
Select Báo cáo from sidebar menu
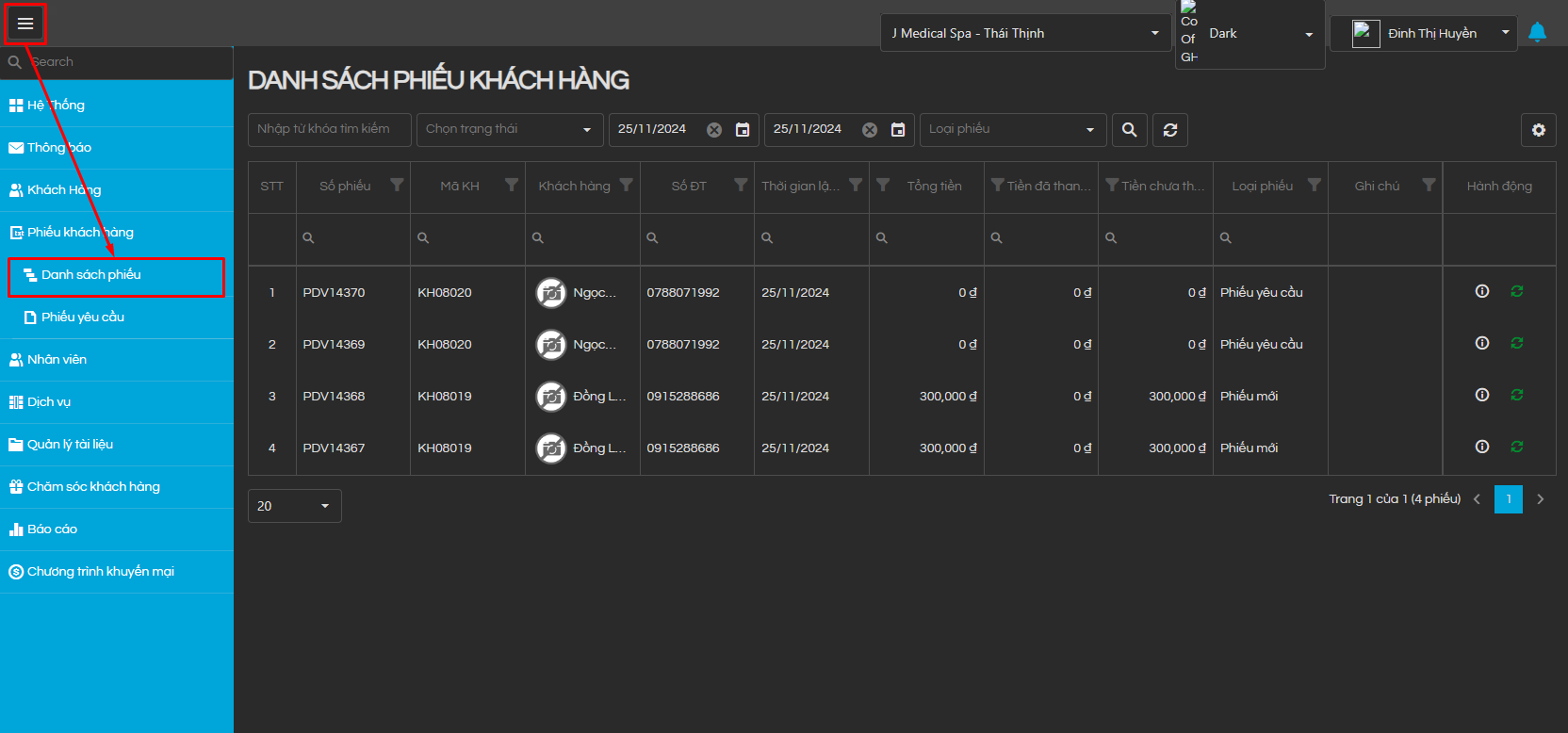(53, 529)
